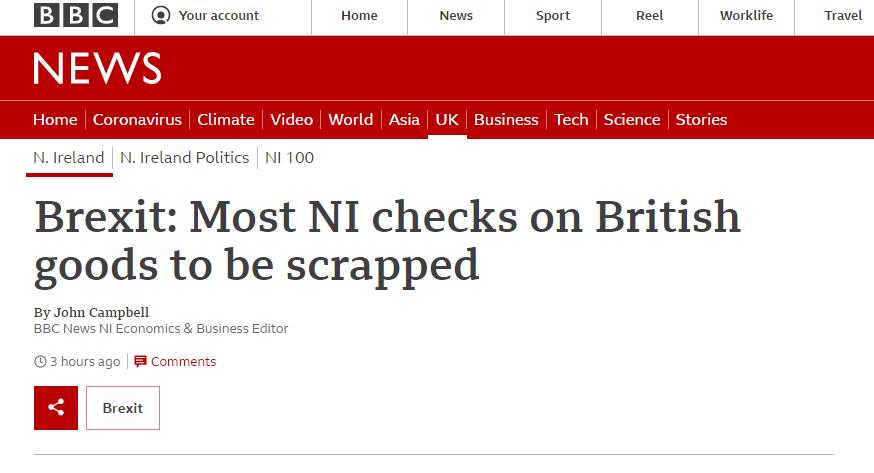The image size is (874, 473).
Task: Click the clock icon beside timestamp
Action: click(x=40, y=361)
